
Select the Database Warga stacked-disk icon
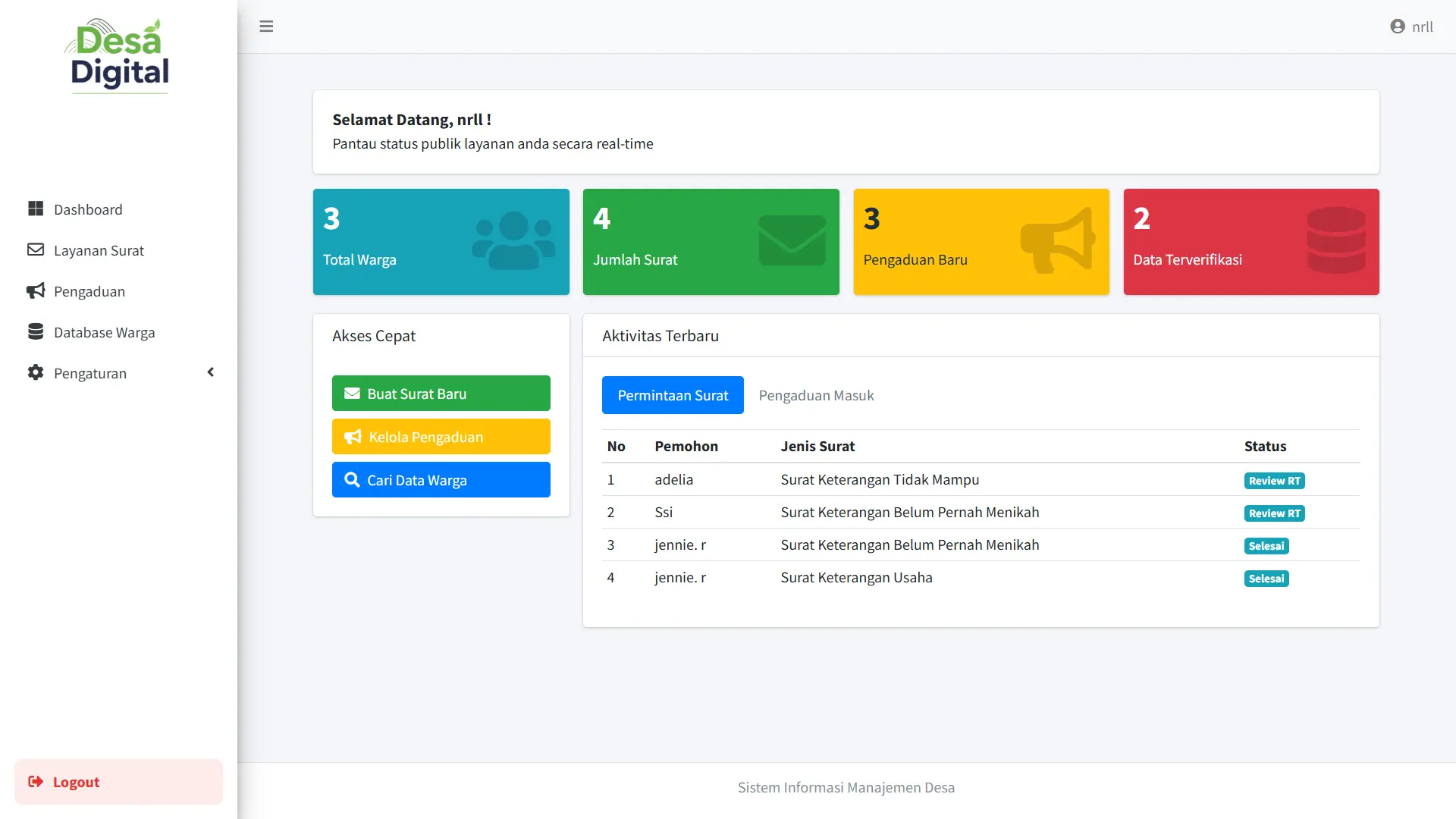point(35,331)
